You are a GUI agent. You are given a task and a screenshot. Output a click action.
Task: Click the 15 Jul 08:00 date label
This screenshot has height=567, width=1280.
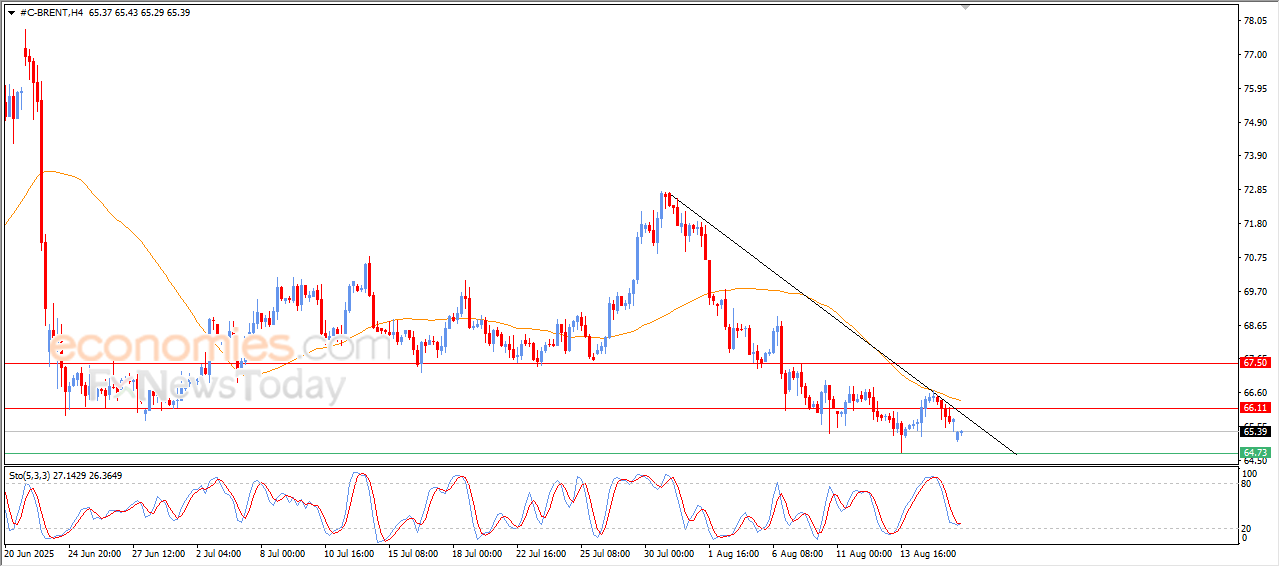[415, 552]
